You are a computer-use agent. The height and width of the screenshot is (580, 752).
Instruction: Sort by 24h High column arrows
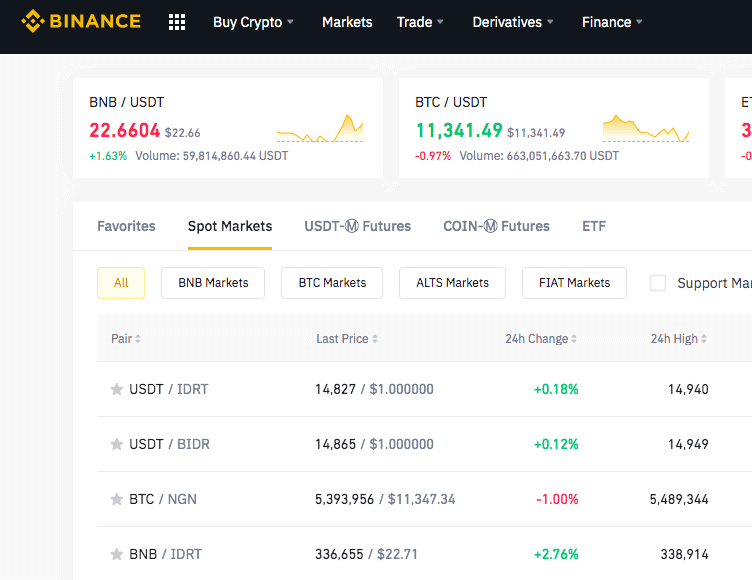coord(704,339)
